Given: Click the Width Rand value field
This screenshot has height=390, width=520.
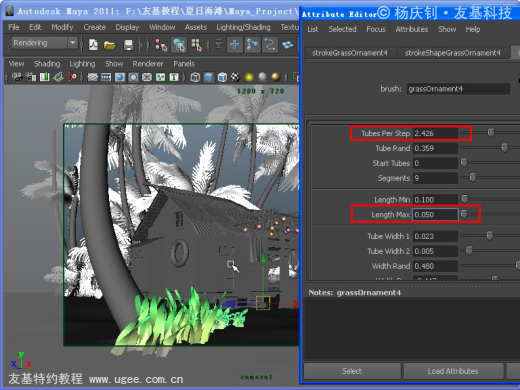Looking at the screenshot, I should coord(435,266).
